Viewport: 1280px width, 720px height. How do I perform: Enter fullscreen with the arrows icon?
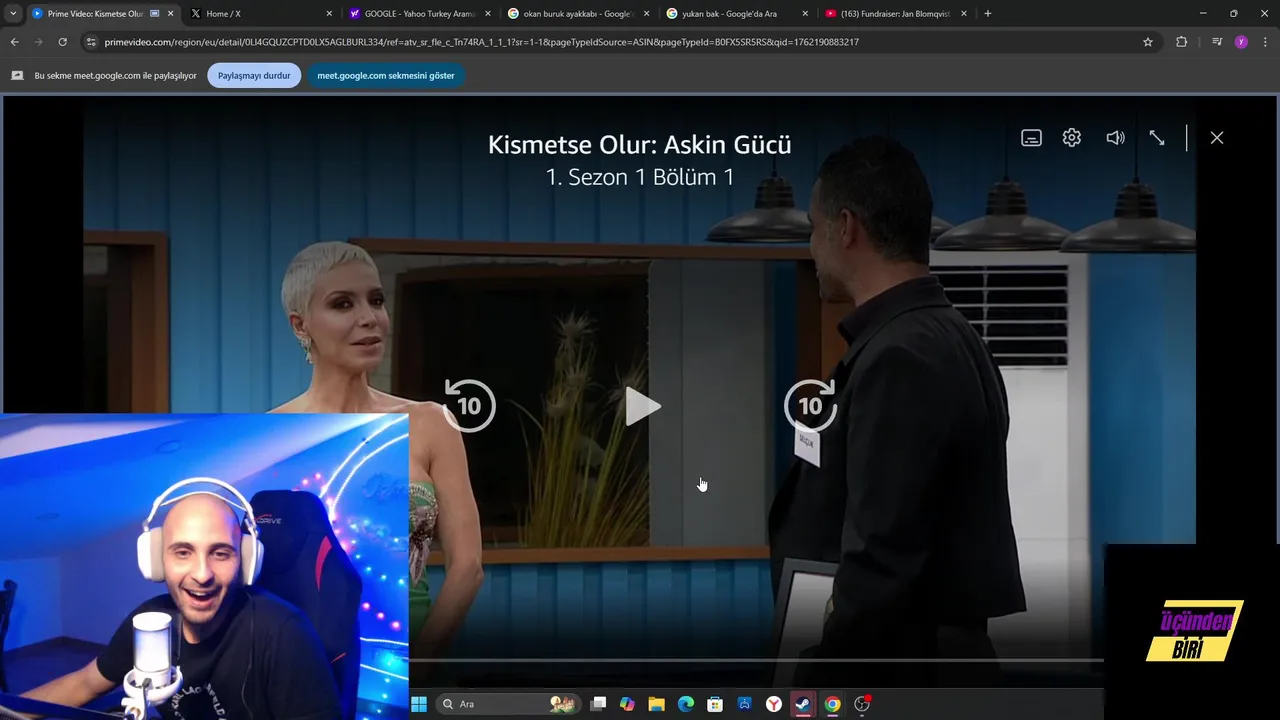click(x=1157, y=138)
